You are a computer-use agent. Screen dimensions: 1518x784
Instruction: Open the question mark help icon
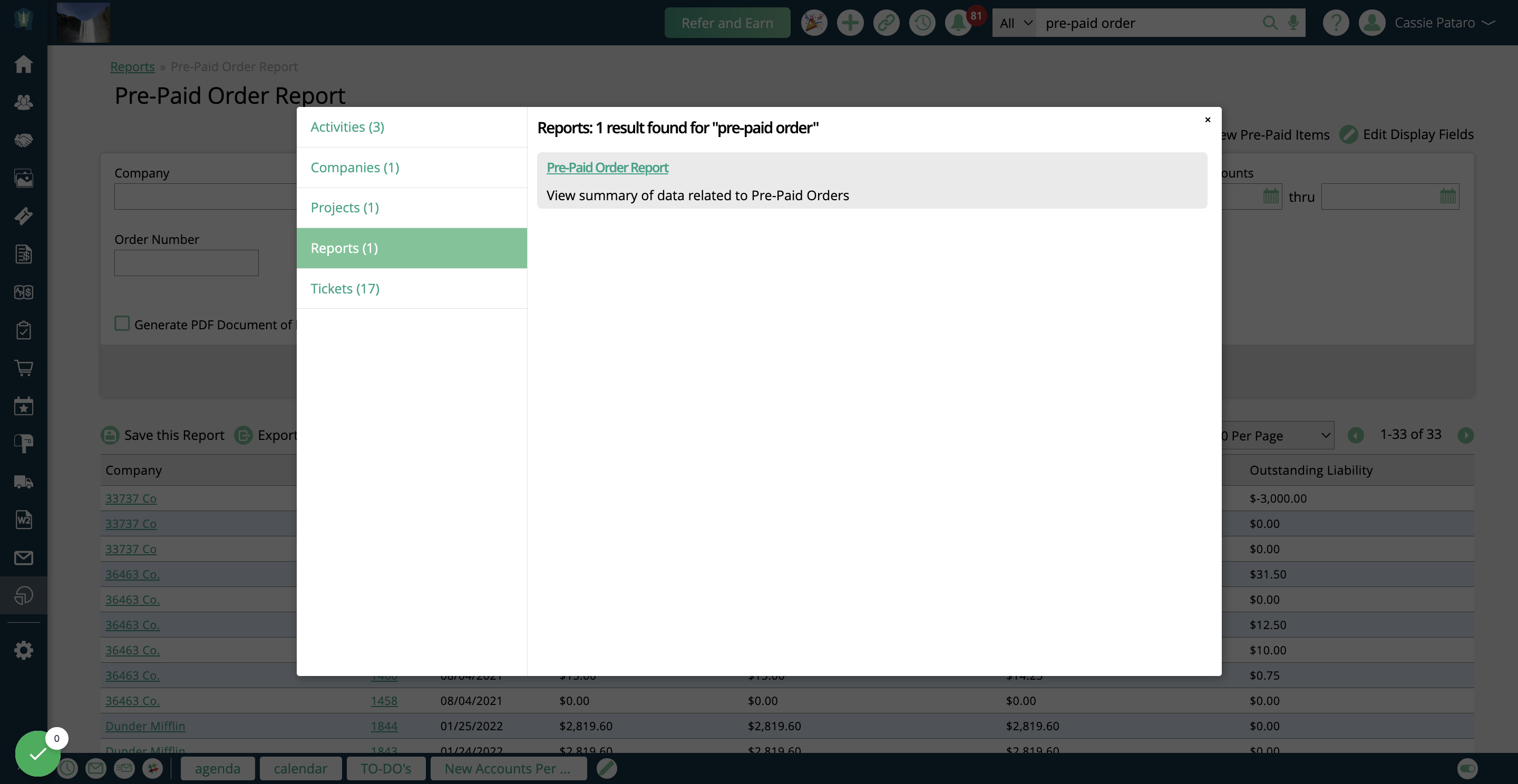click(1335, 23)
